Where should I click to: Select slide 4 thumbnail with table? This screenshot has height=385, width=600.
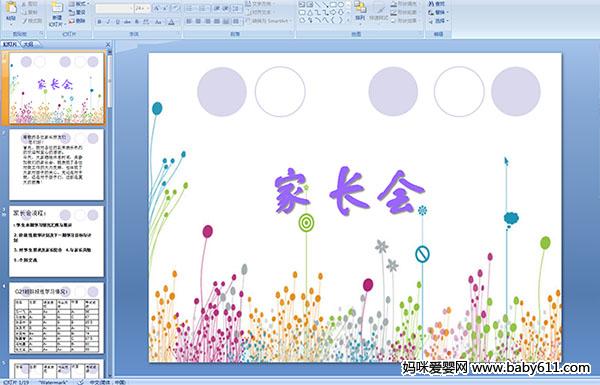56,318
